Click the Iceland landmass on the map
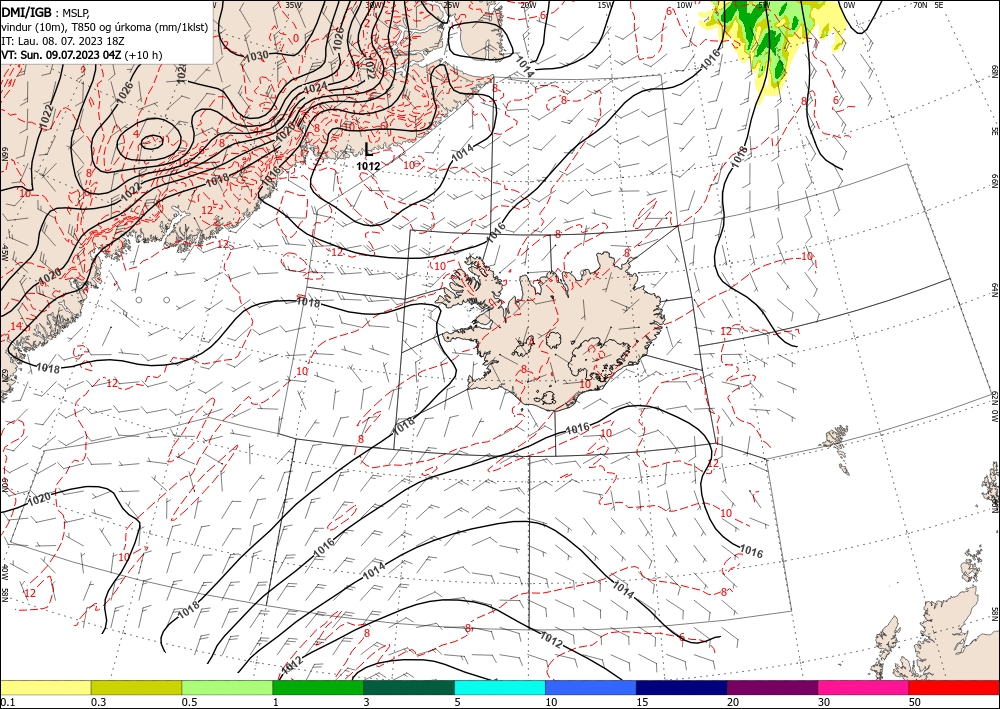1000x709 pixels. coord(561,332)
